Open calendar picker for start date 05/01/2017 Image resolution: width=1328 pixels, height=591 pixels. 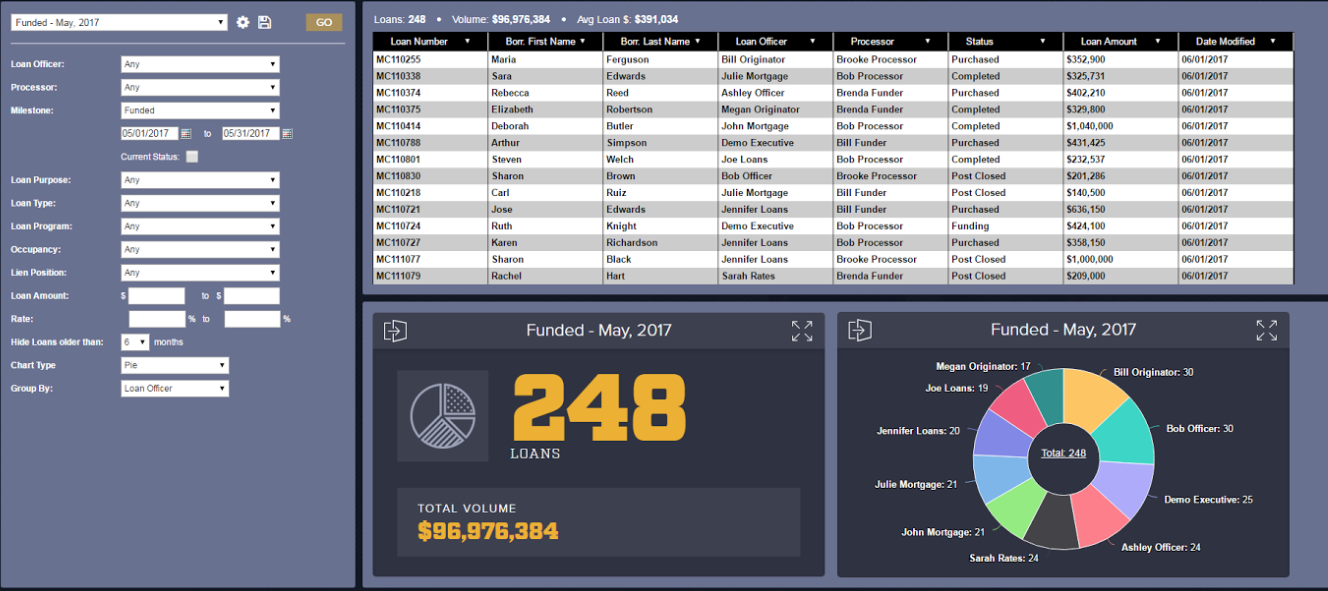pyautogui.click(x=186, y=133)
